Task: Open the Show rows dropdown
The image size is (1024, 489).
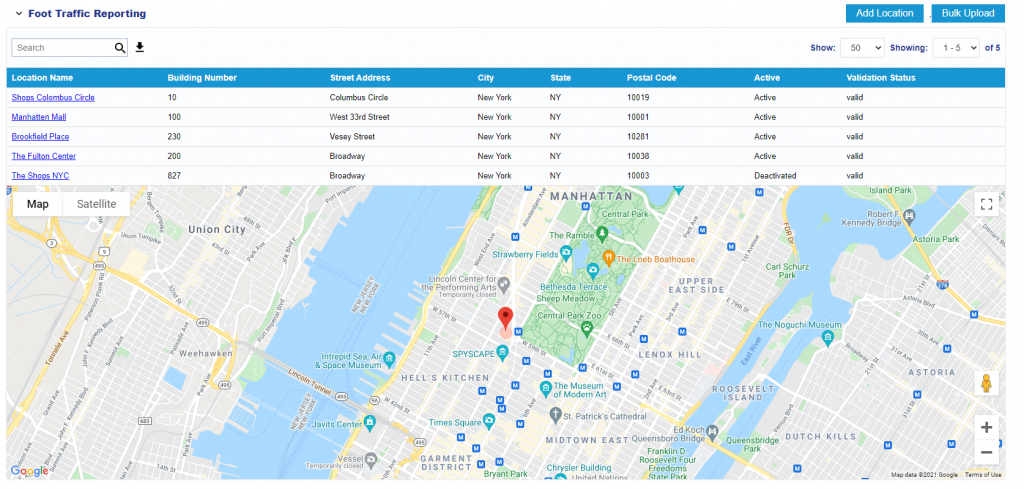Action: (x=862, y=48)
